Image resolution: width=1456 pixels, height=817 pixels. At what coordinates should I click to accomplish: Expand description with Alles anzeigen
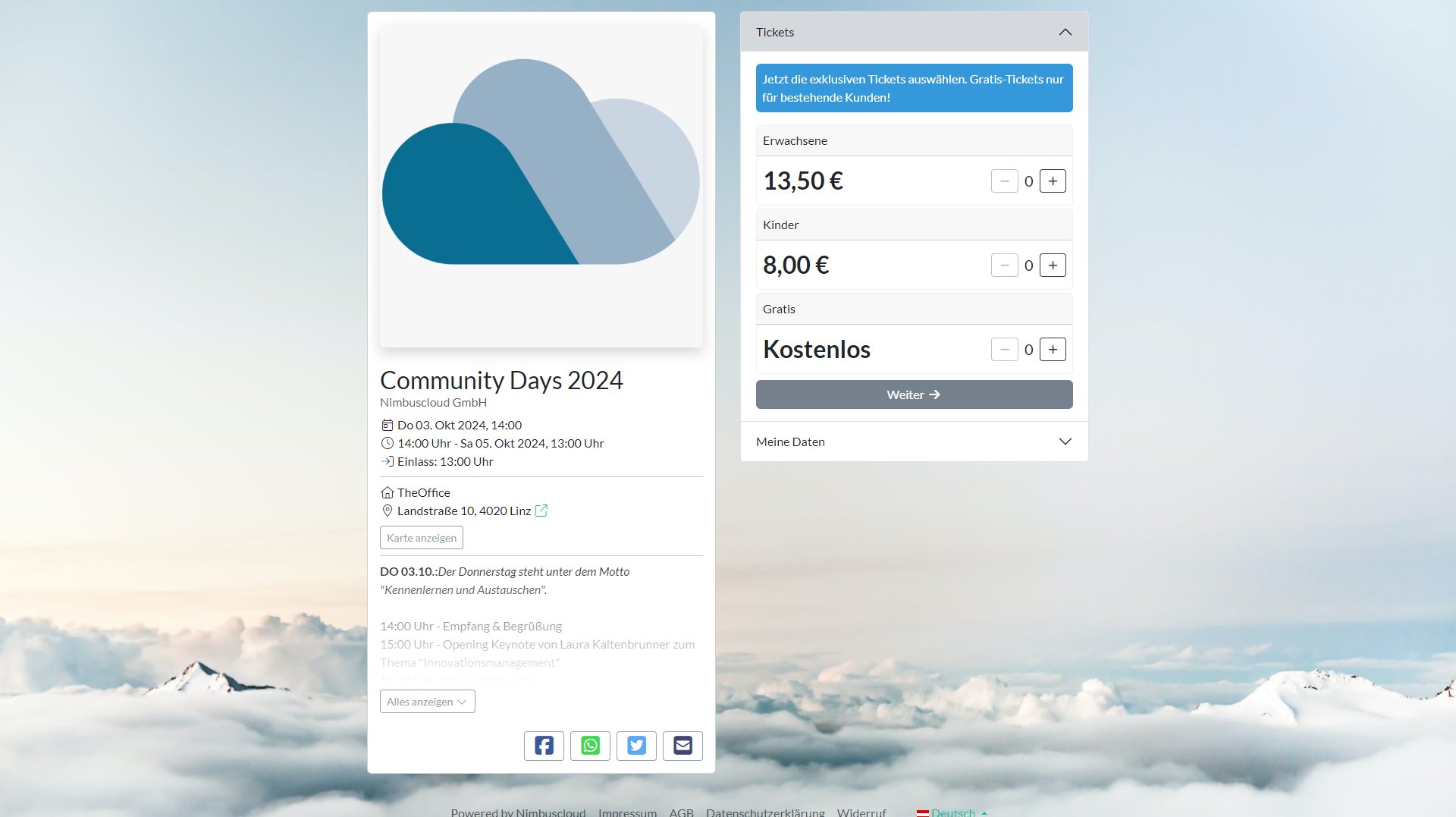click(427, 702)
